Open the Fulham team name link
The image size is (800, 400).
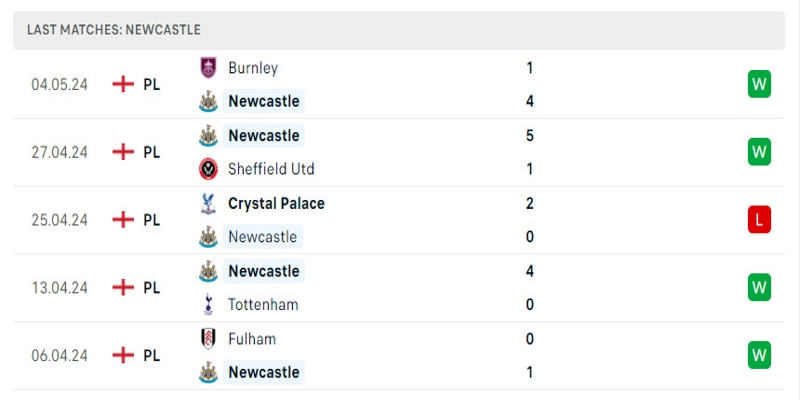252,339
